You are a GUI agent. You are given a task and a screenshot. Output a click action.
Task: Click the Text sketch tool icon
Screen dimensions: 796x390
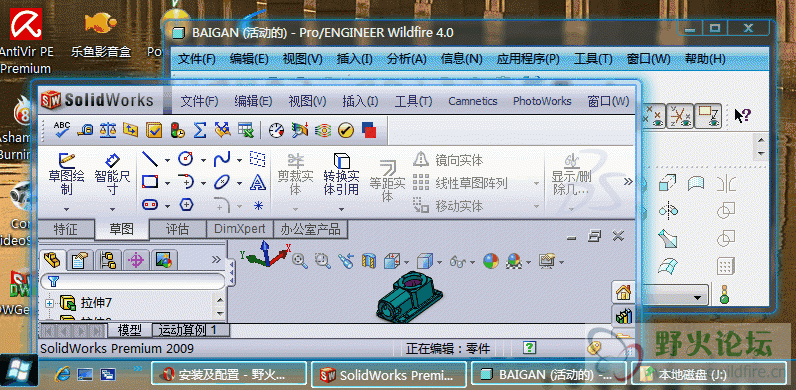258,182
